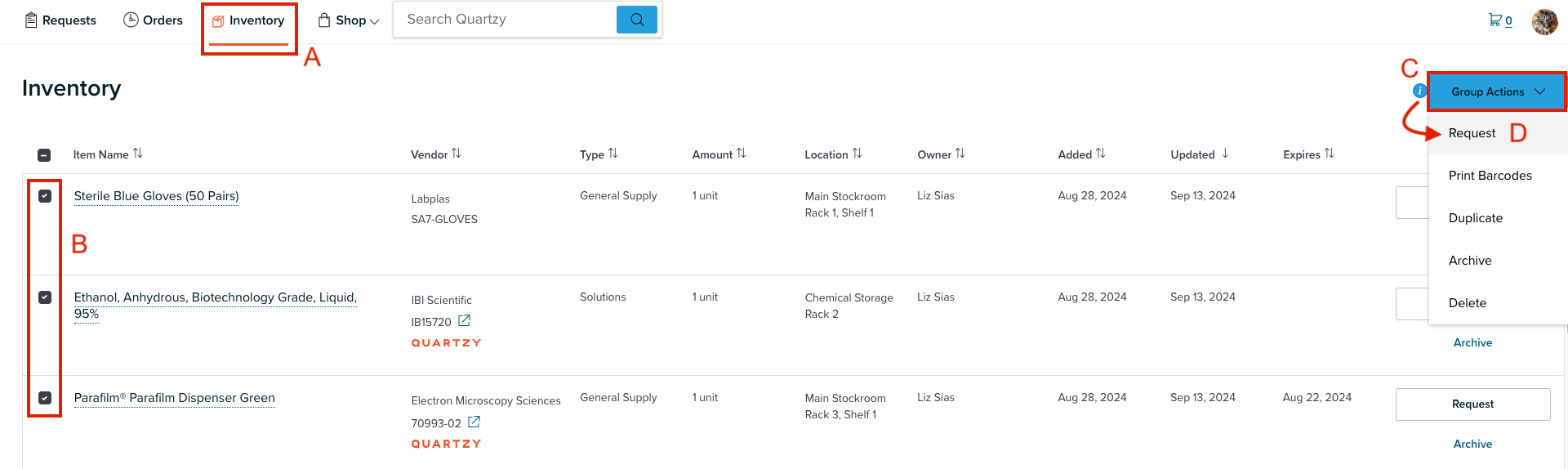Open the Group Actions dropdown
This screenshot has height=469, width=1568.
1497,92
